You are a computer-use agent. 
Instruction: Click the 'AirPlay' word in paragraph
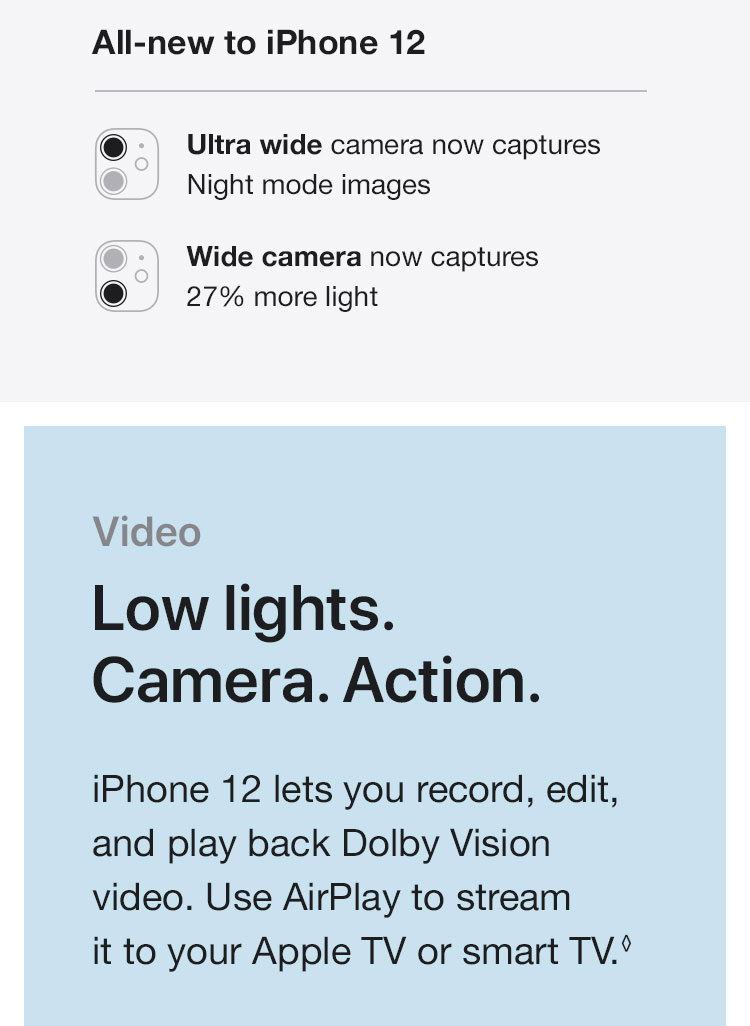(341, 898)
